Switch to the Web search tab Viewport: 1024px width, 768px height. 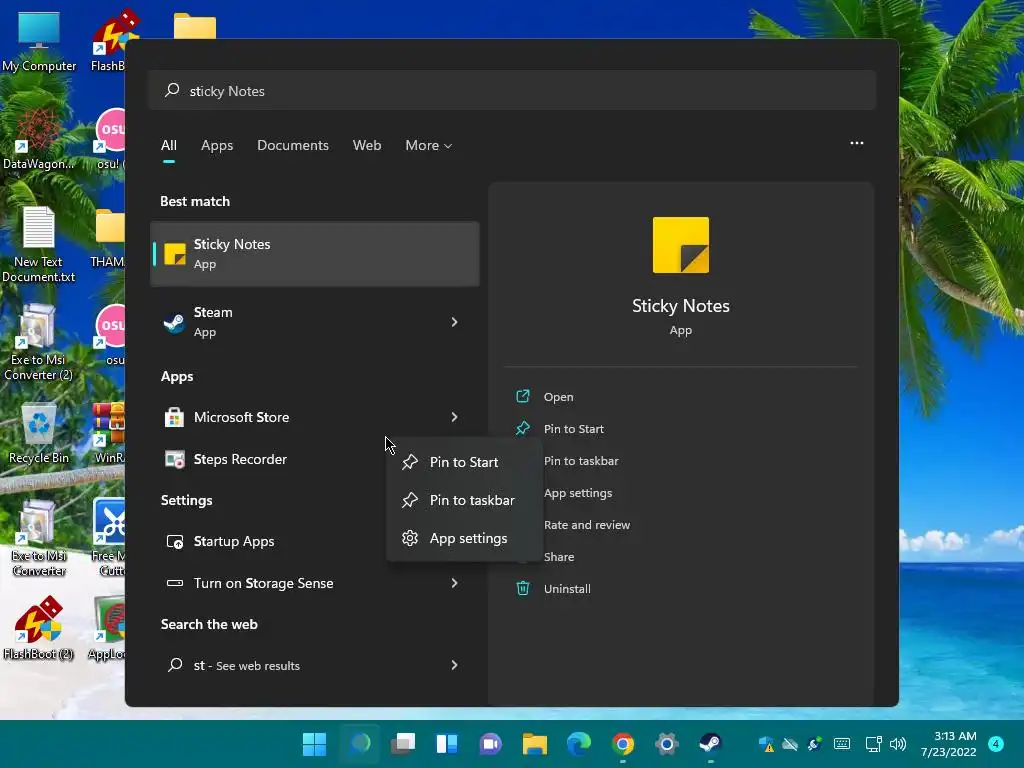tap(367, 146)
